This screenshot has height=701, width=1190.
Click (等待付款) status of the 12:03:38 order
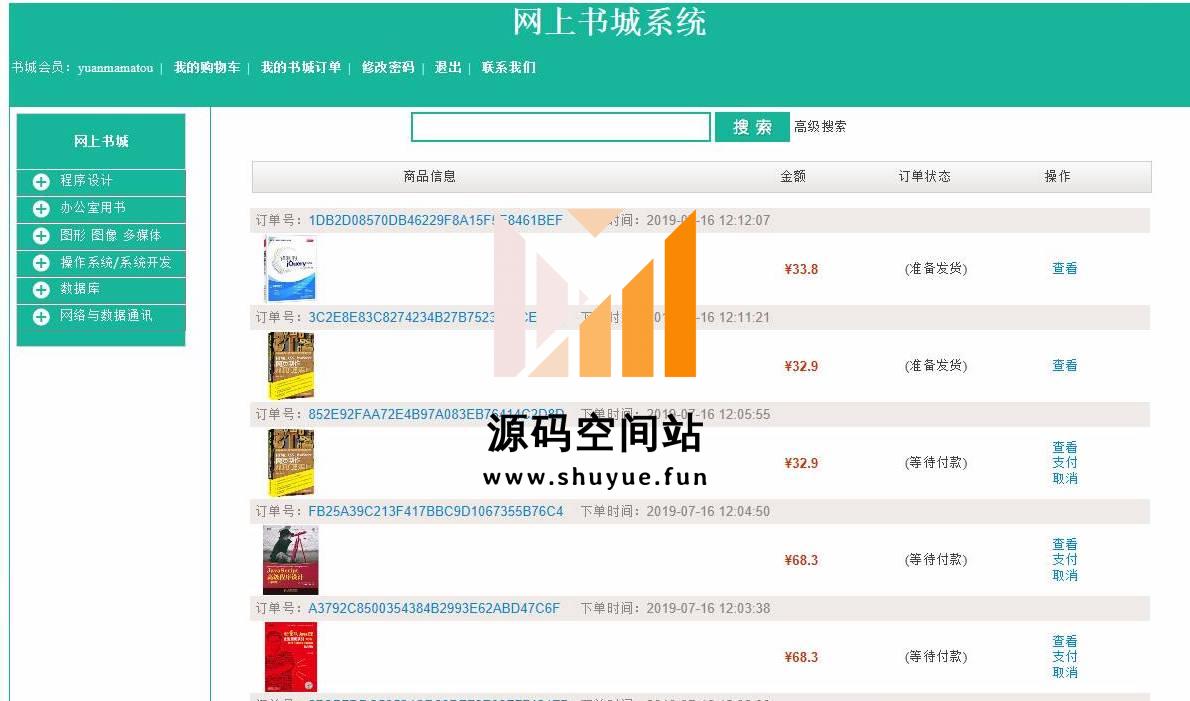coord(936,657)
